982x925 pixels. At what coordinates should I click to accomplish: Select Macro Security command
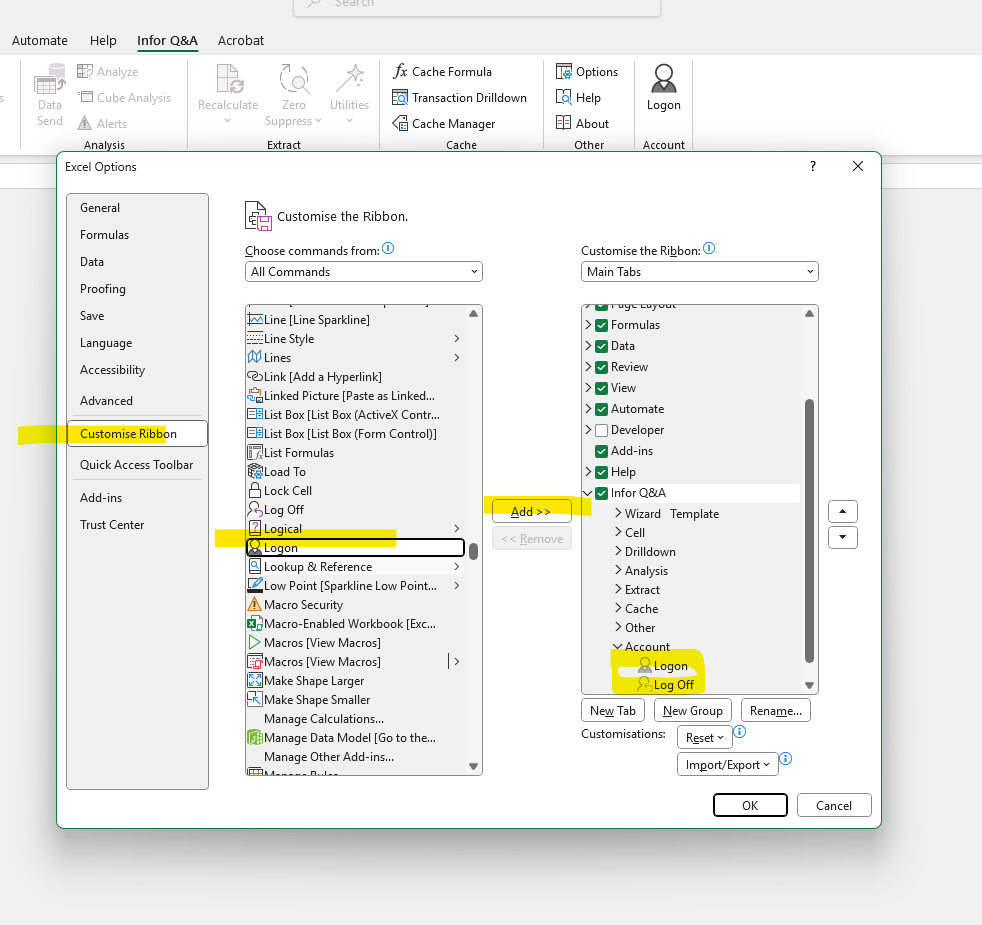coord(354,604)
